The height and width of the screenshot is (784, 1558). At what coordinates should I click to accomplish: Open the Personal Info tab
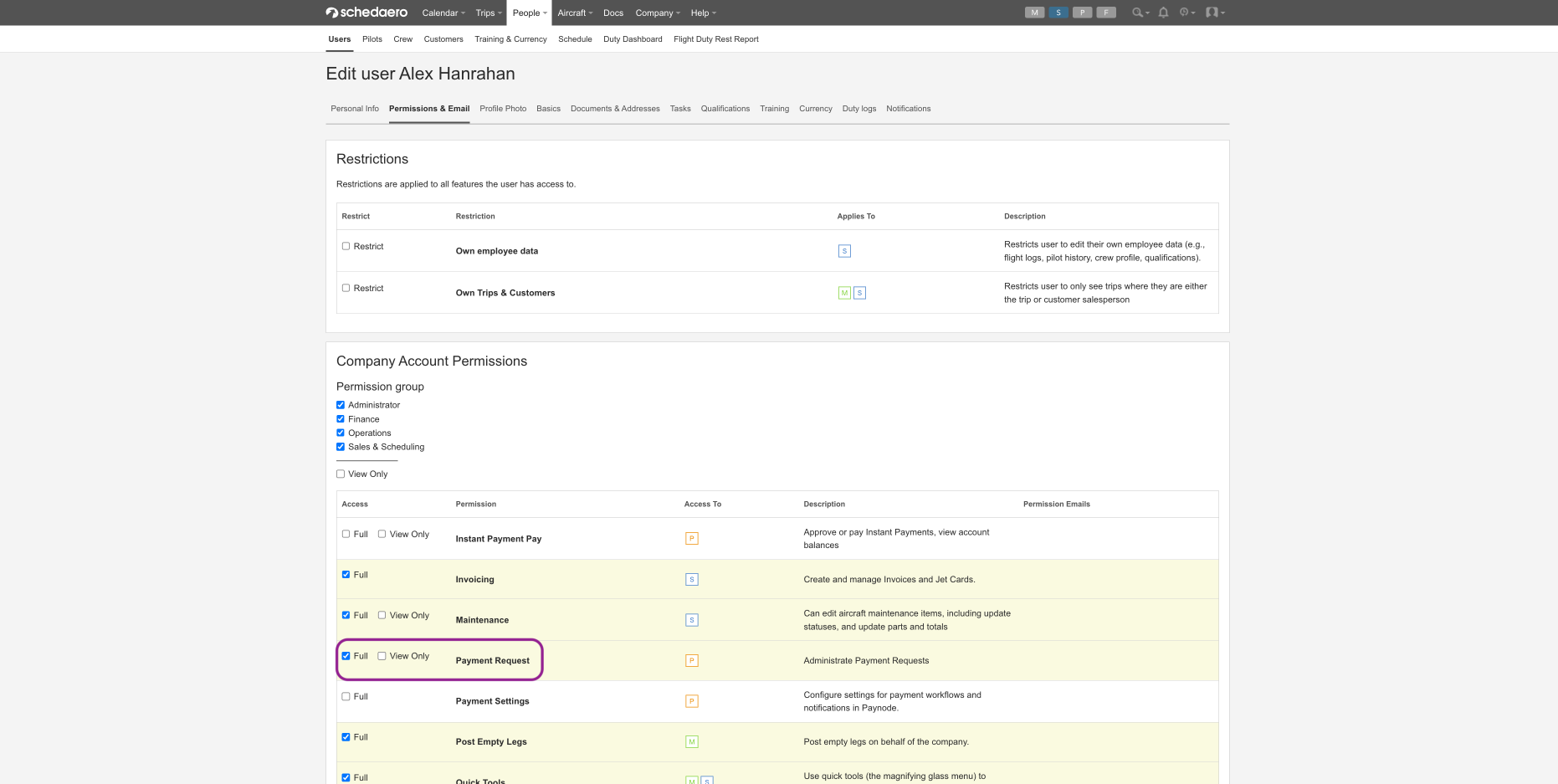(355, 109)
